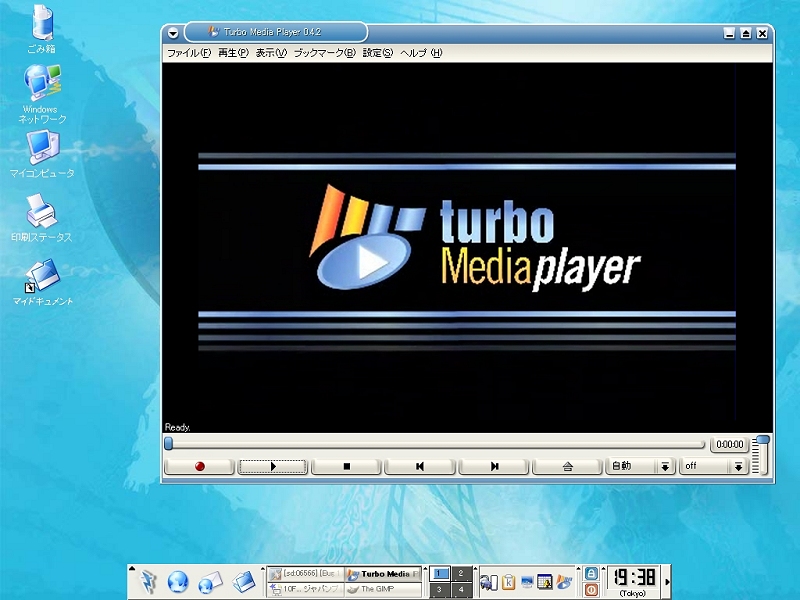
Task: Click the Ready. status text
Action: (178, 428)
